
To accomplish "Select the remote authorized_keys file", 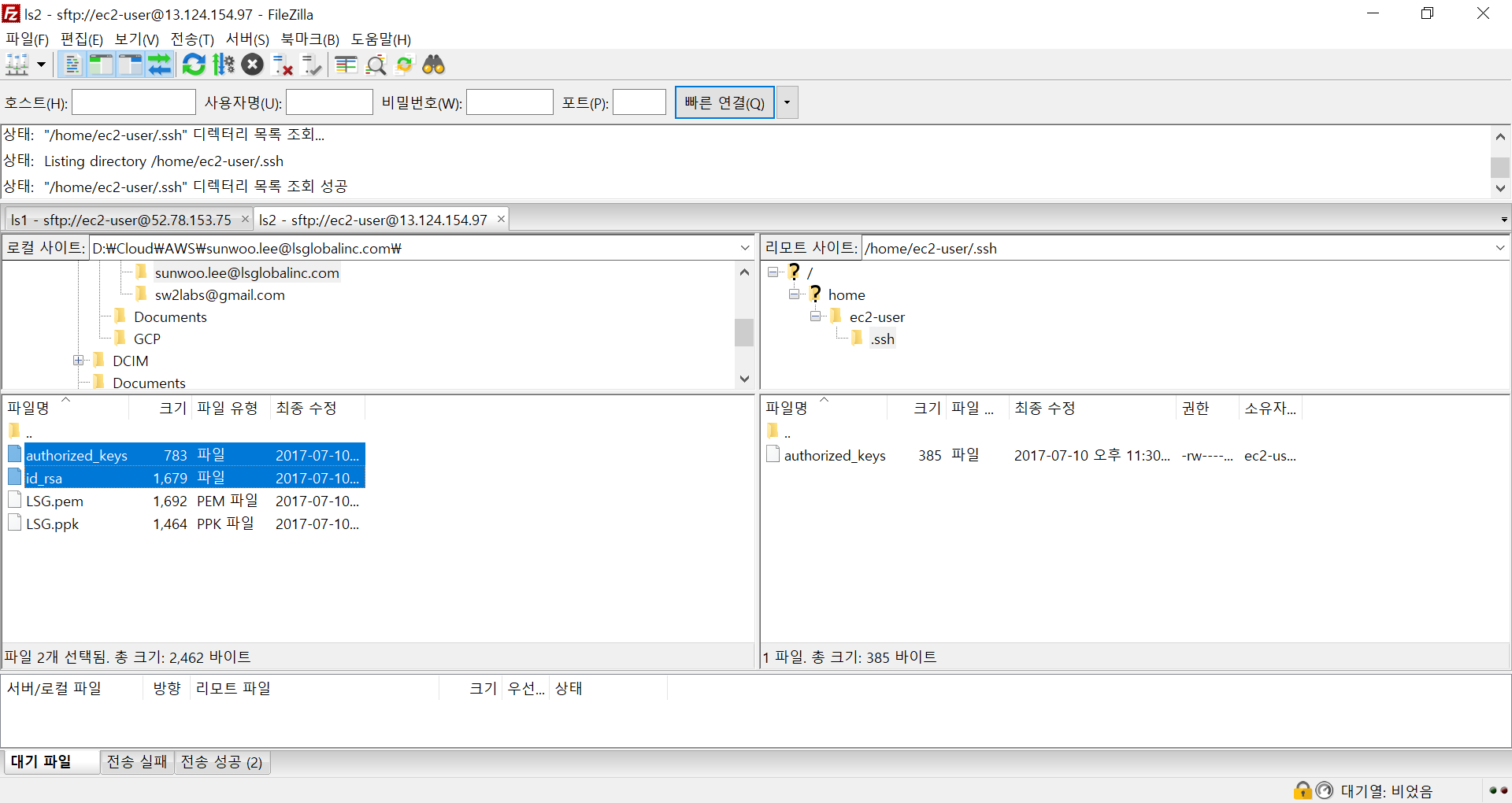I will tap(835, 455).
